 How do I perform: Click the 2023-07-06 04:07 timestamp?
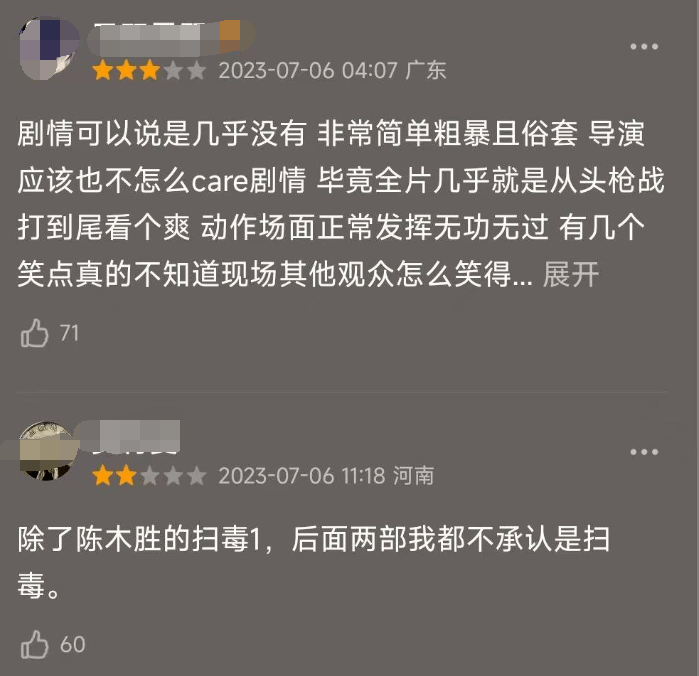click(308, 70)
